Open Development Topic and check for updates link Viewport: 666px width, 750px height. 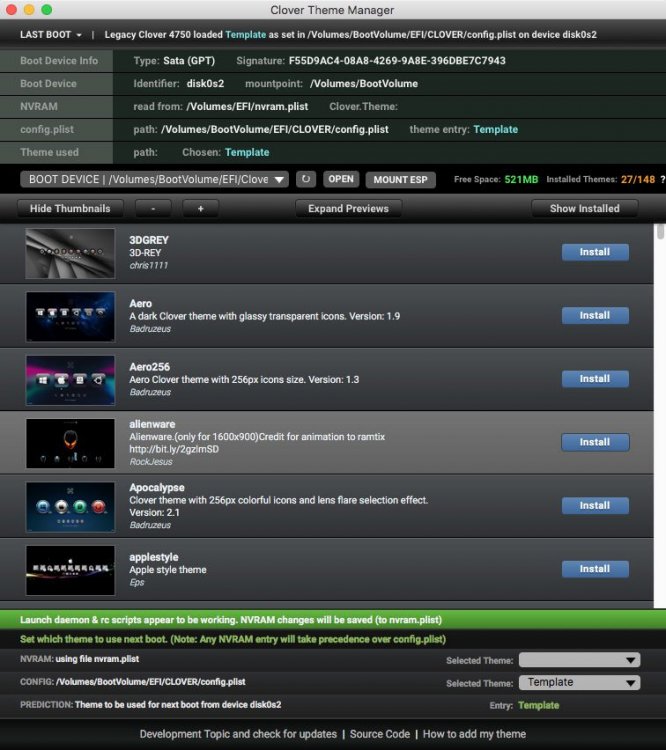click(238, 734)
